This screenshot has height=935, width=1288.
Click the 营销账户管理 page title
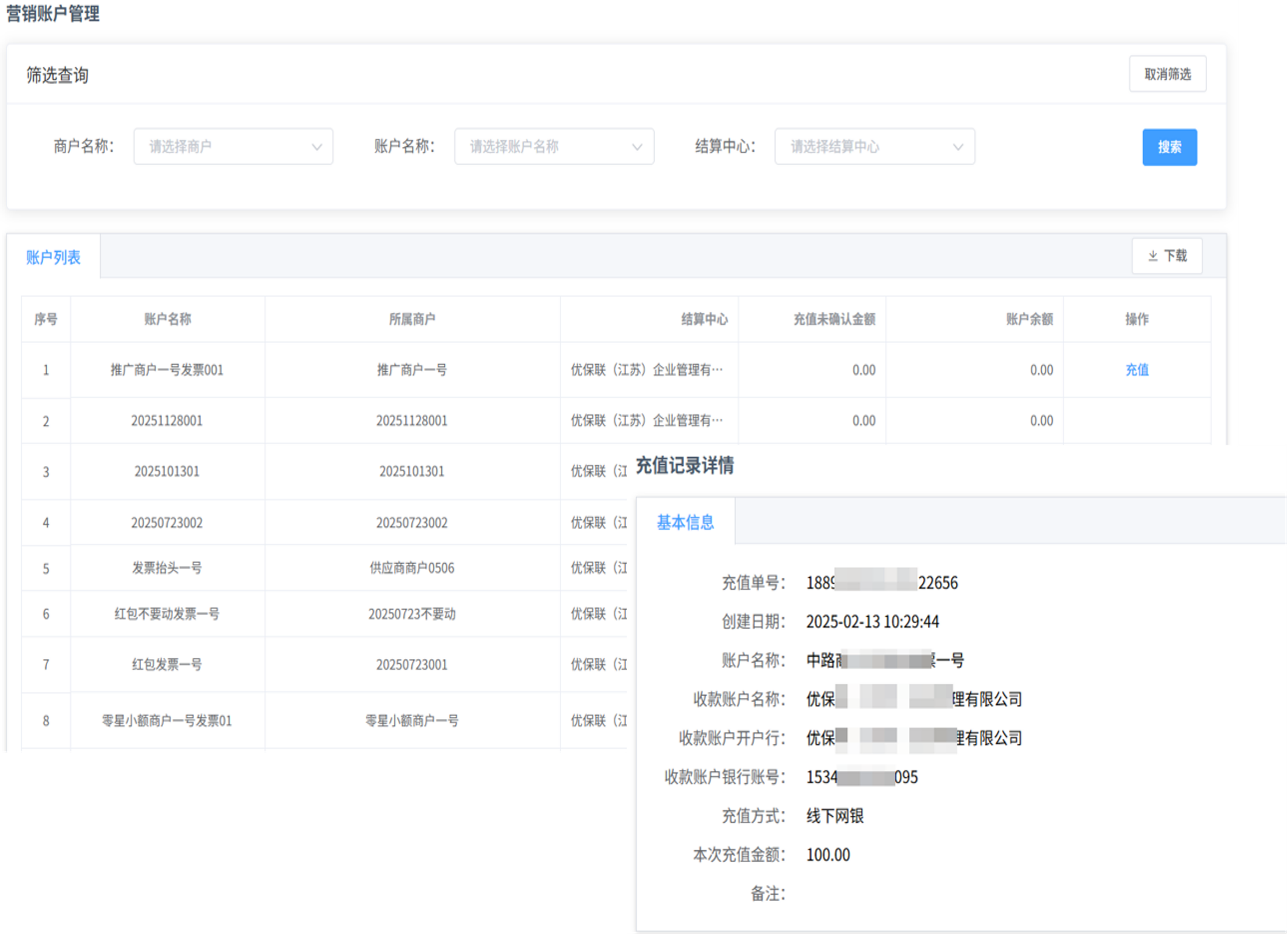[x=53, y=13]
